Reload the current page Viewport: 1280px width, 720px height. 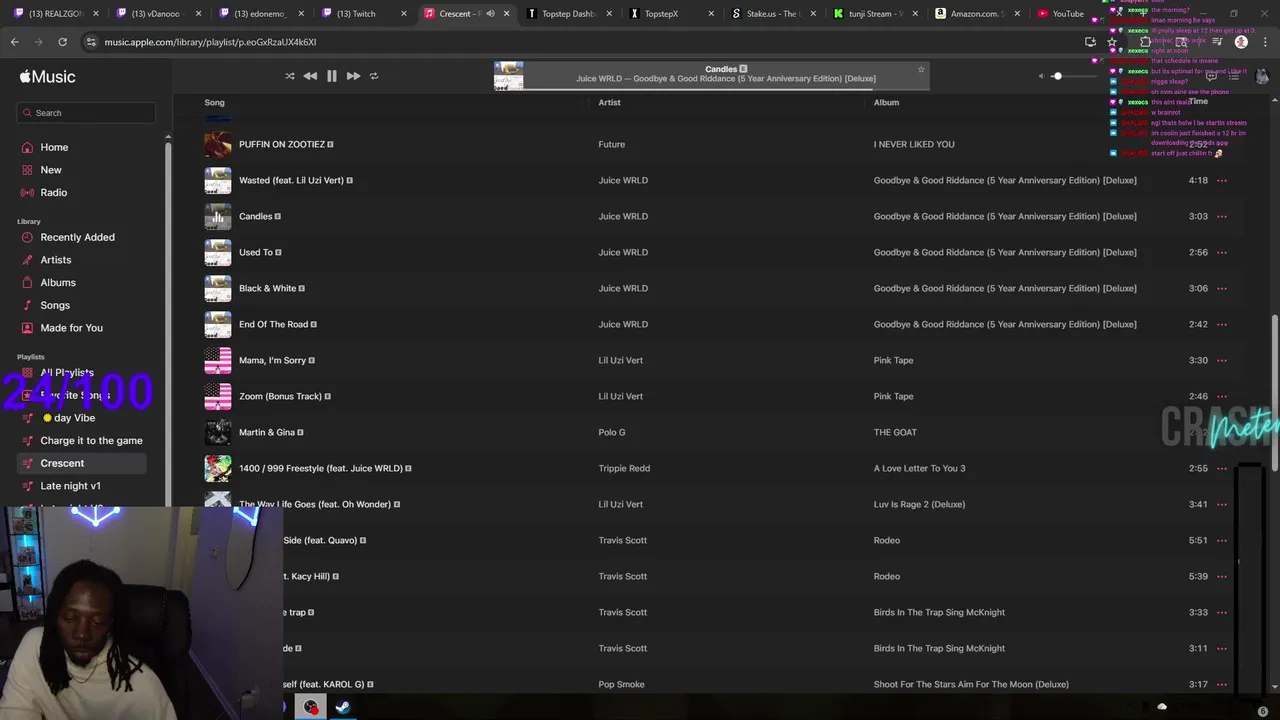[62, 42]
